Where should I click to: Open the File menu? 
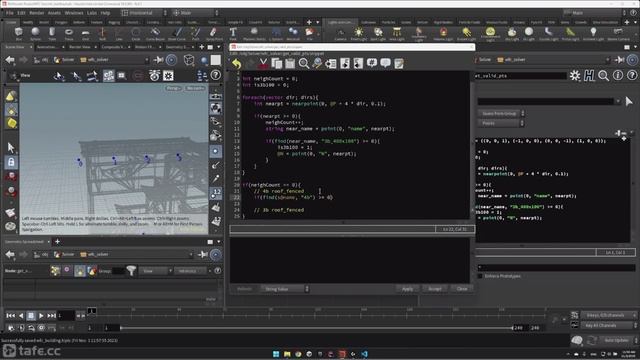[9, 13]
